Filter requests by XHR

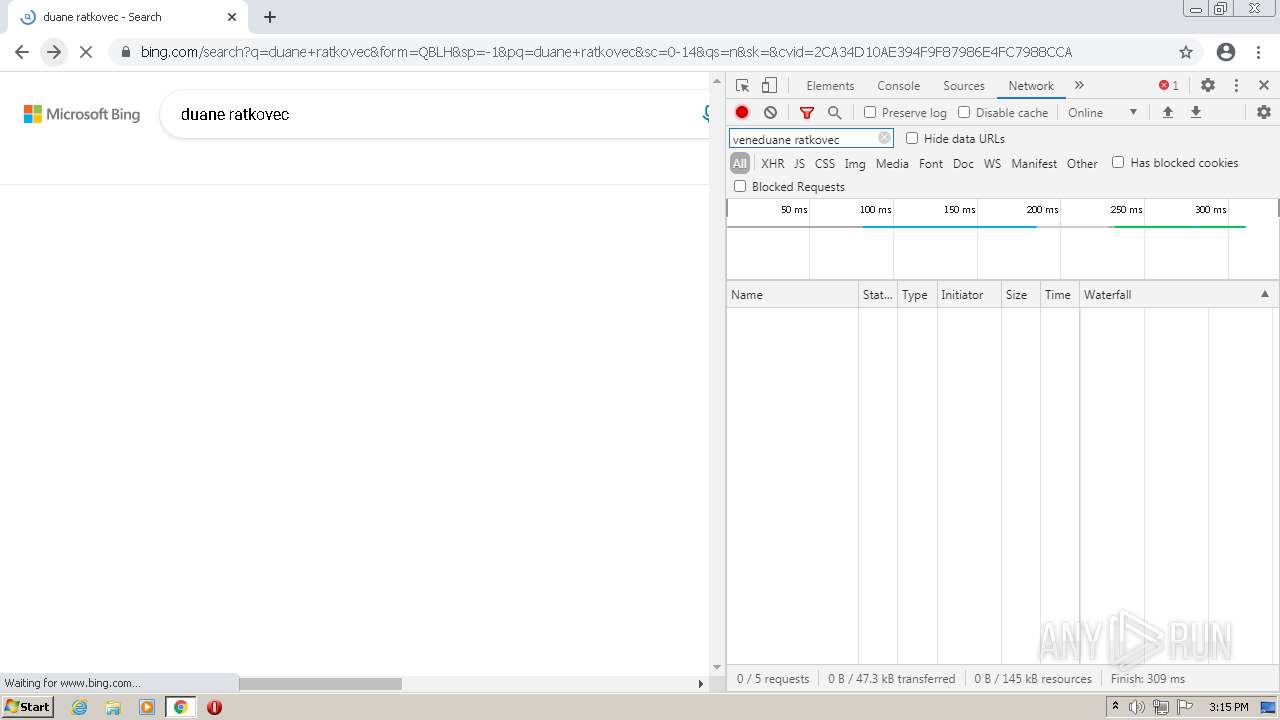[773, 163]
